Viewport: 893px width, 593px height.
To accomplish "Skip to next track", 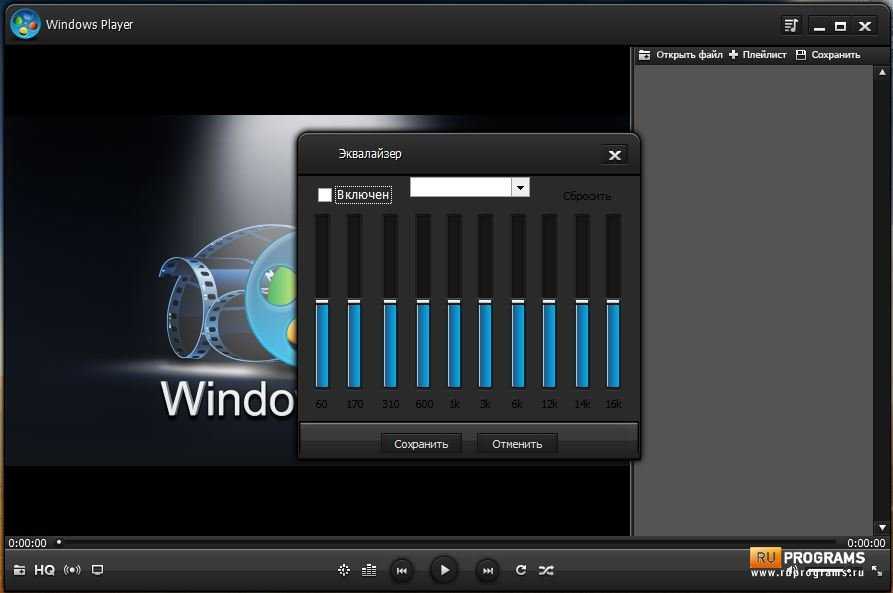I will coord(488,570).
